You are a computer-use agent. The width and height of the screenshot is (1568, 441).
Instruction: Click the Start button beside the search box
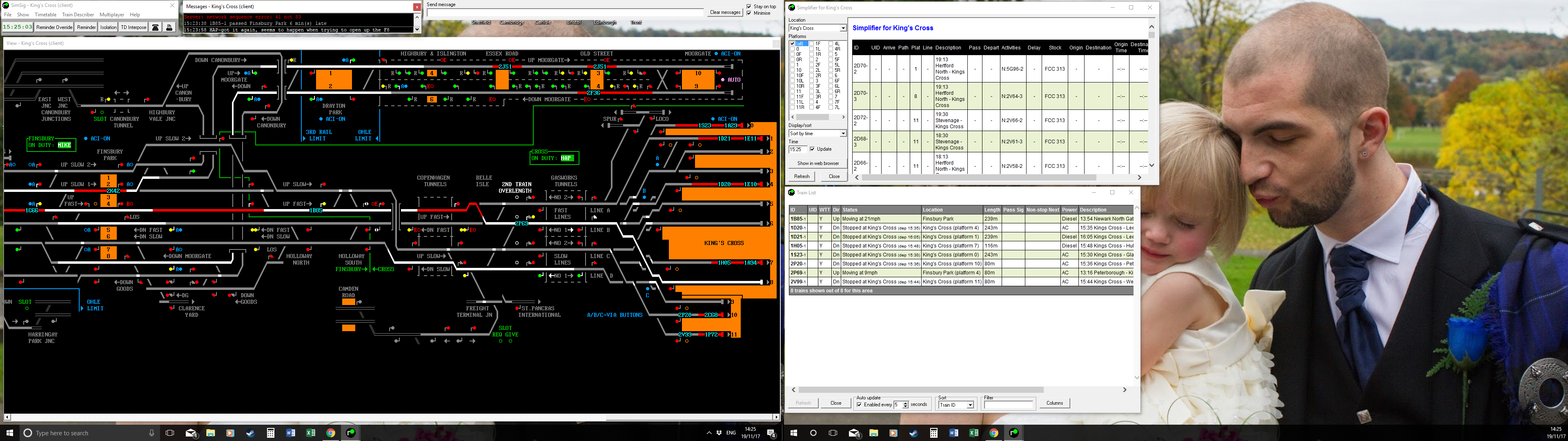tap(10, 433)
